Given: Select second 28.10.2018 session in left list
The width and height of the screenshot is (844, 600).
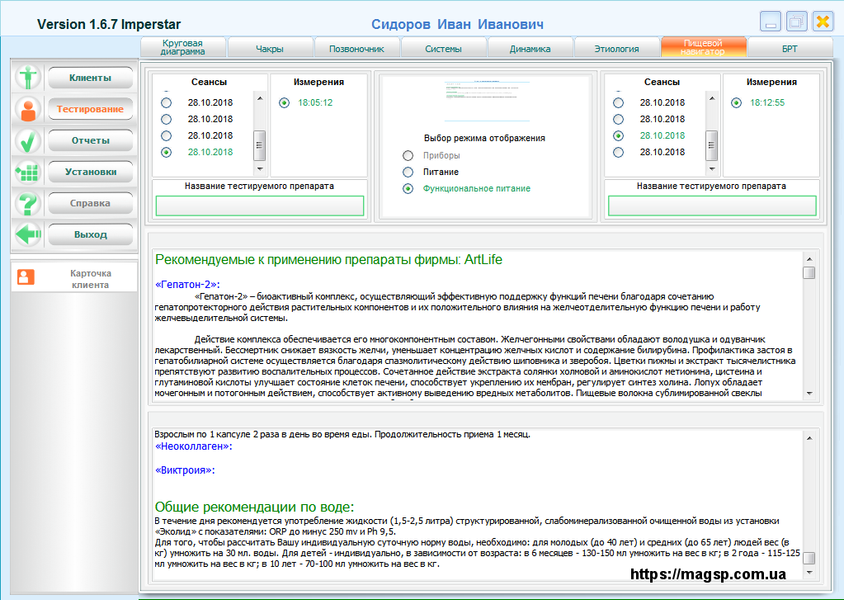Looking at the screenshot, I should [x=166, y=119].
